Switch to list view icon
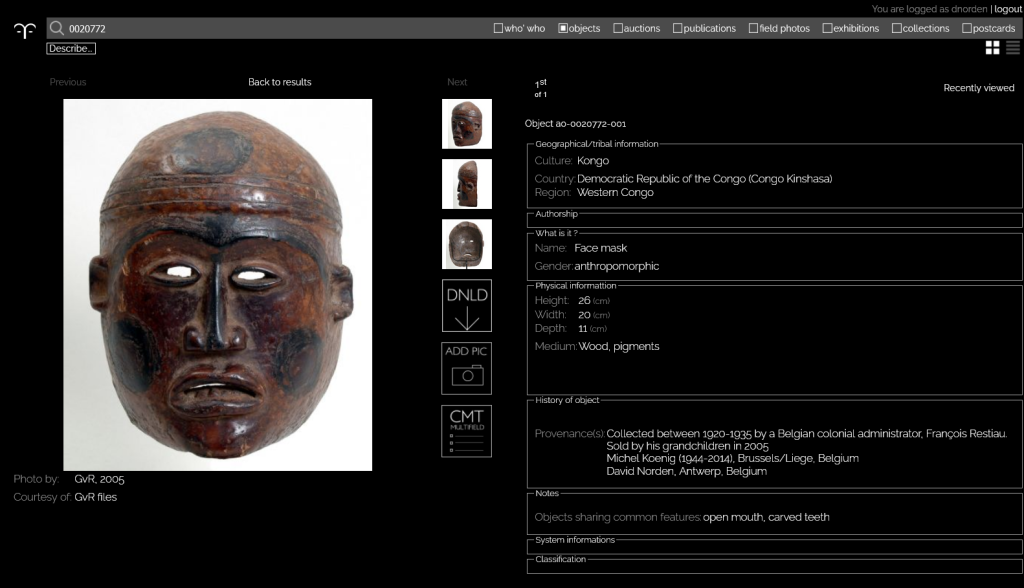The width and height of the screenshot is (1024, 588). [1013, 48]
